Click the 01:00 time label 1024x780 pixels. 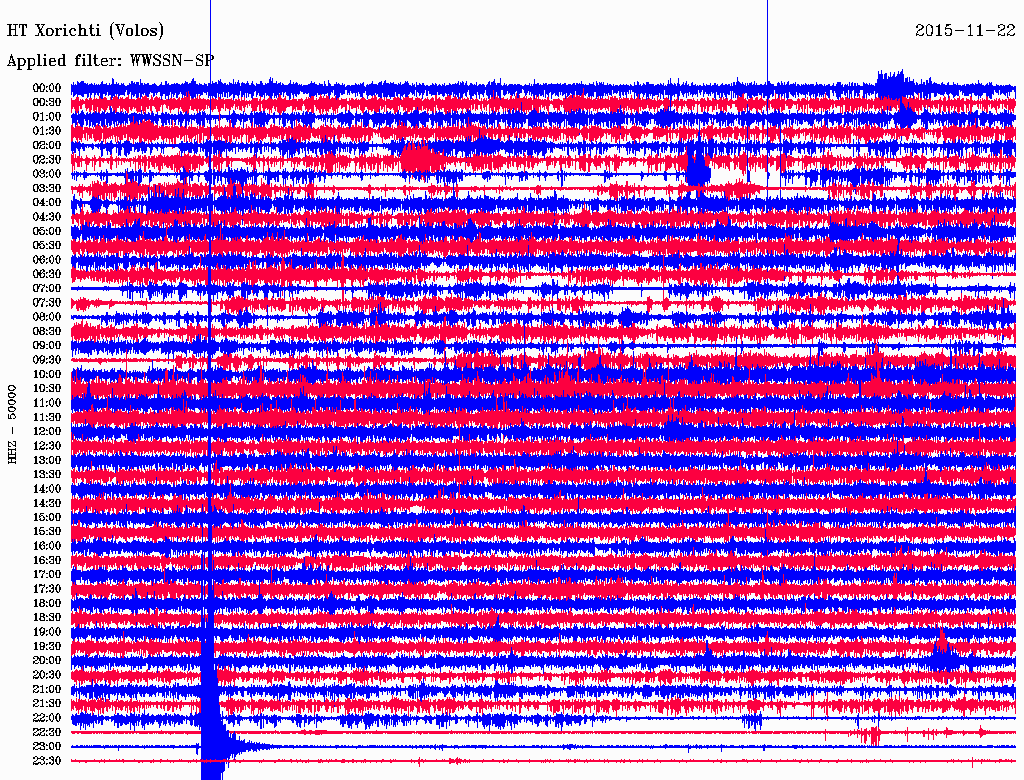click(x=46, y=116)
